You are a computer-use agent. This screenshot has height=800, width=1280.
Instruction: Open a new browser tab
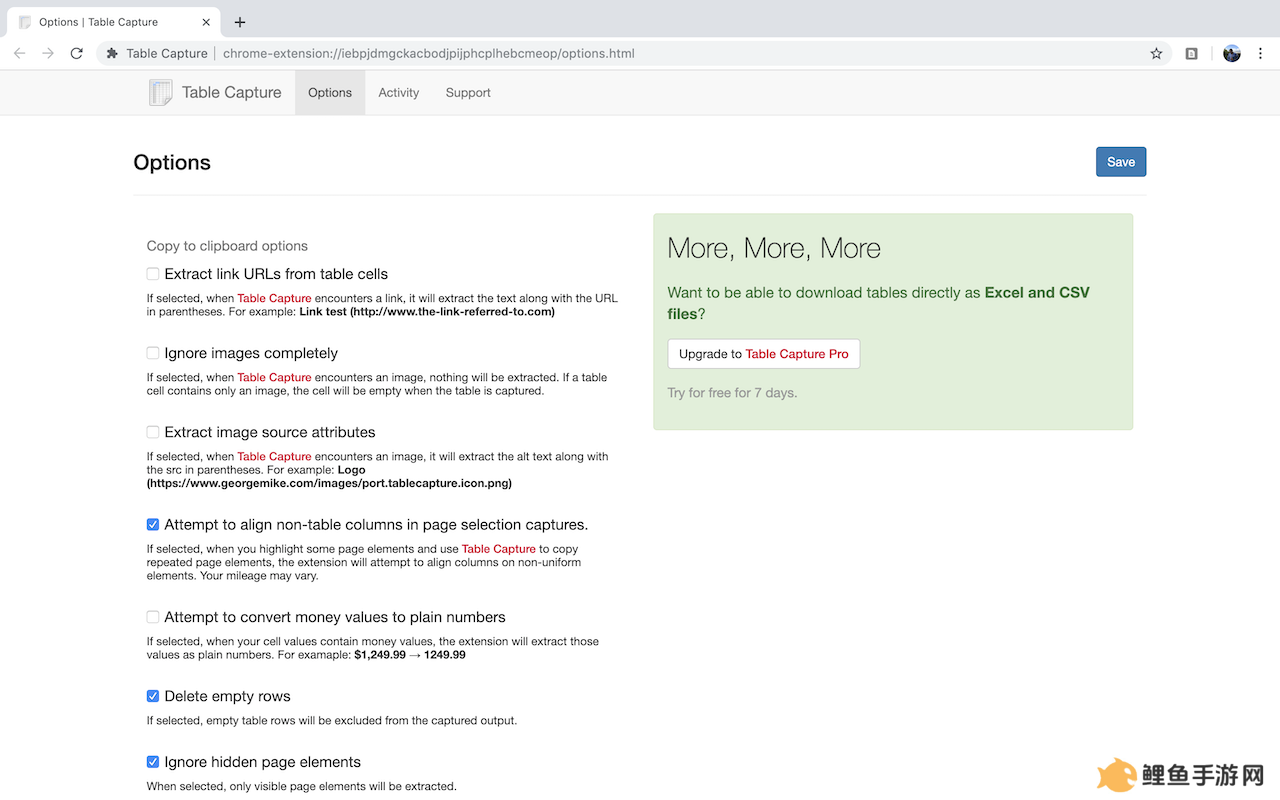[x=240, y=22]
